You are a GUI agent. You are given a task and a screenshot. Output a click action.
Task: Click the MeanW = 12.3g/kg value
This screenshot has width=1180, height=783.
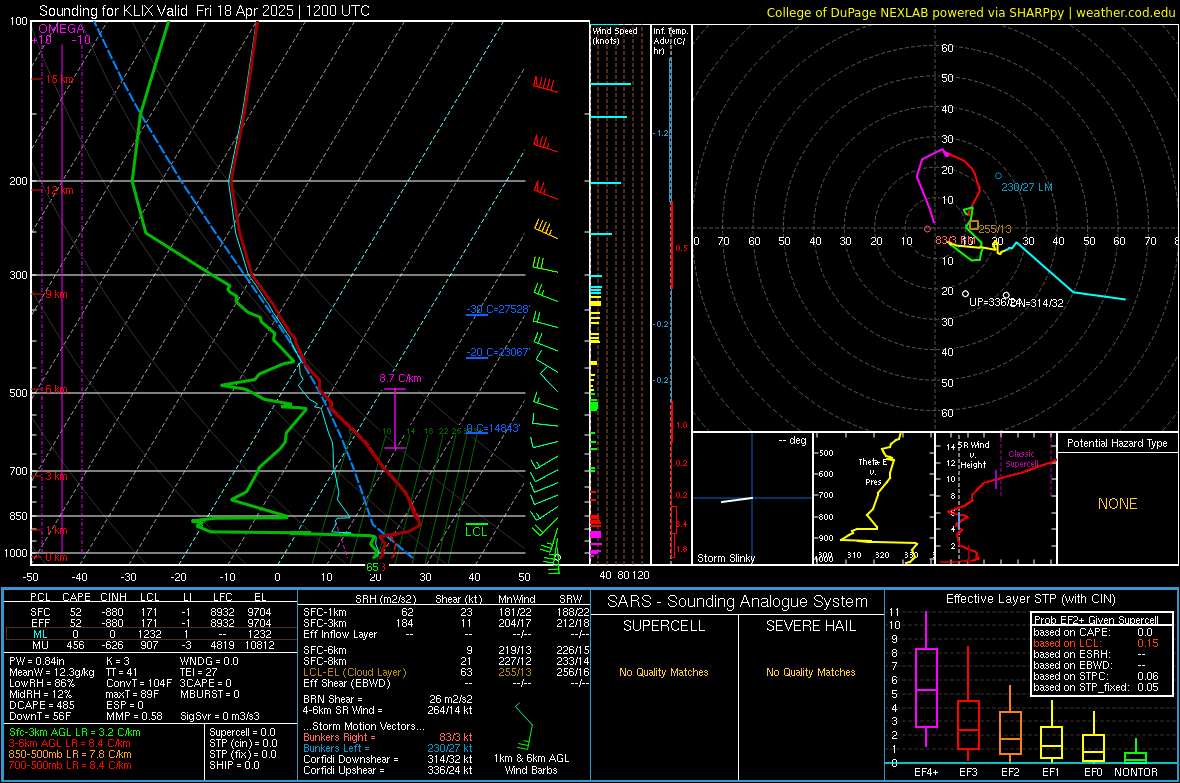(51, 672)
